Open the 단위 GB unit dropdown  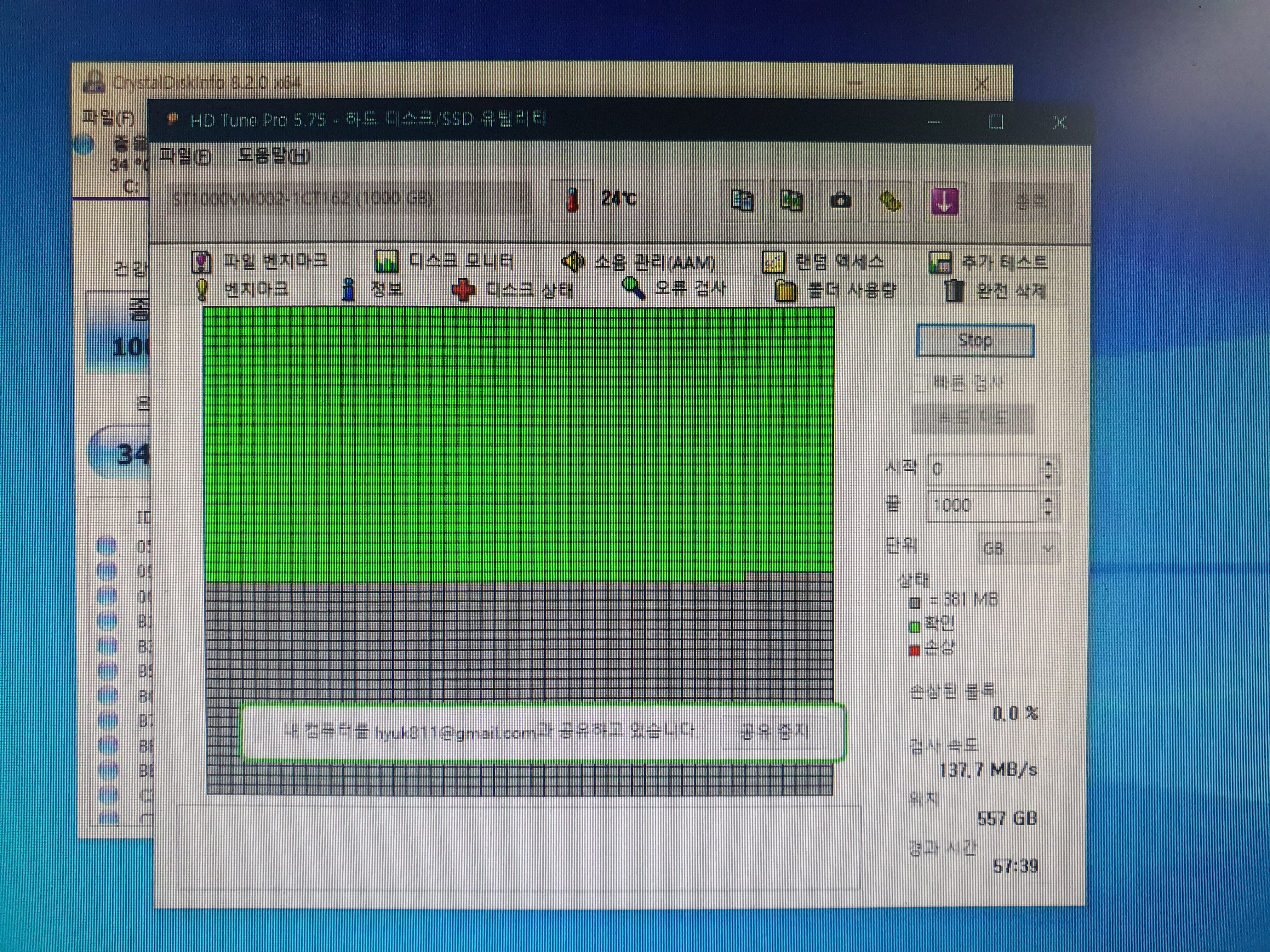pos(1019,549)
